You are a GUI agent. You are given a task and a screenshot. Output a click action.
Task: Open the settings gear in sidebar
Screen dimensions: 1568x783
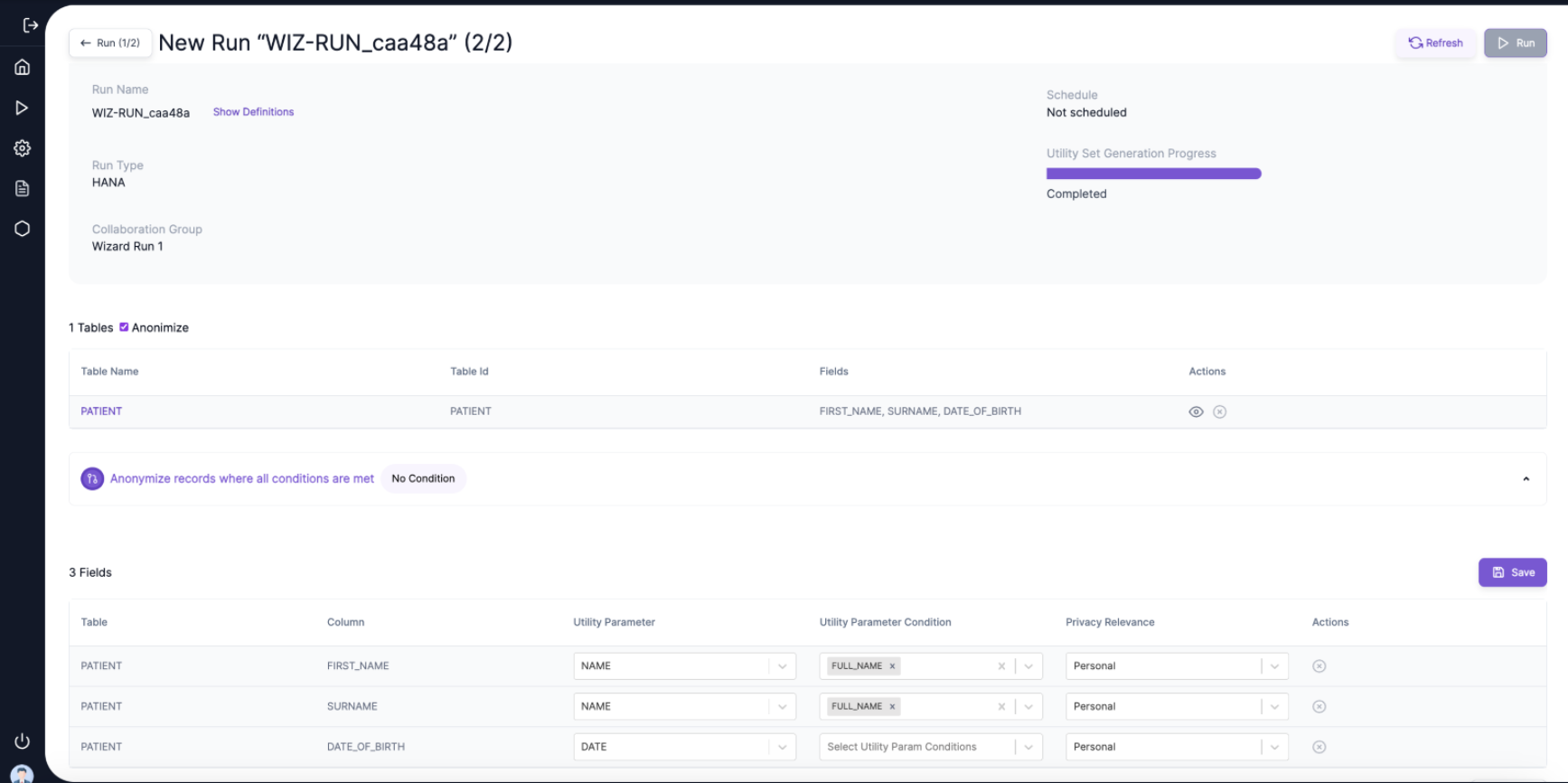pos(23,148)
